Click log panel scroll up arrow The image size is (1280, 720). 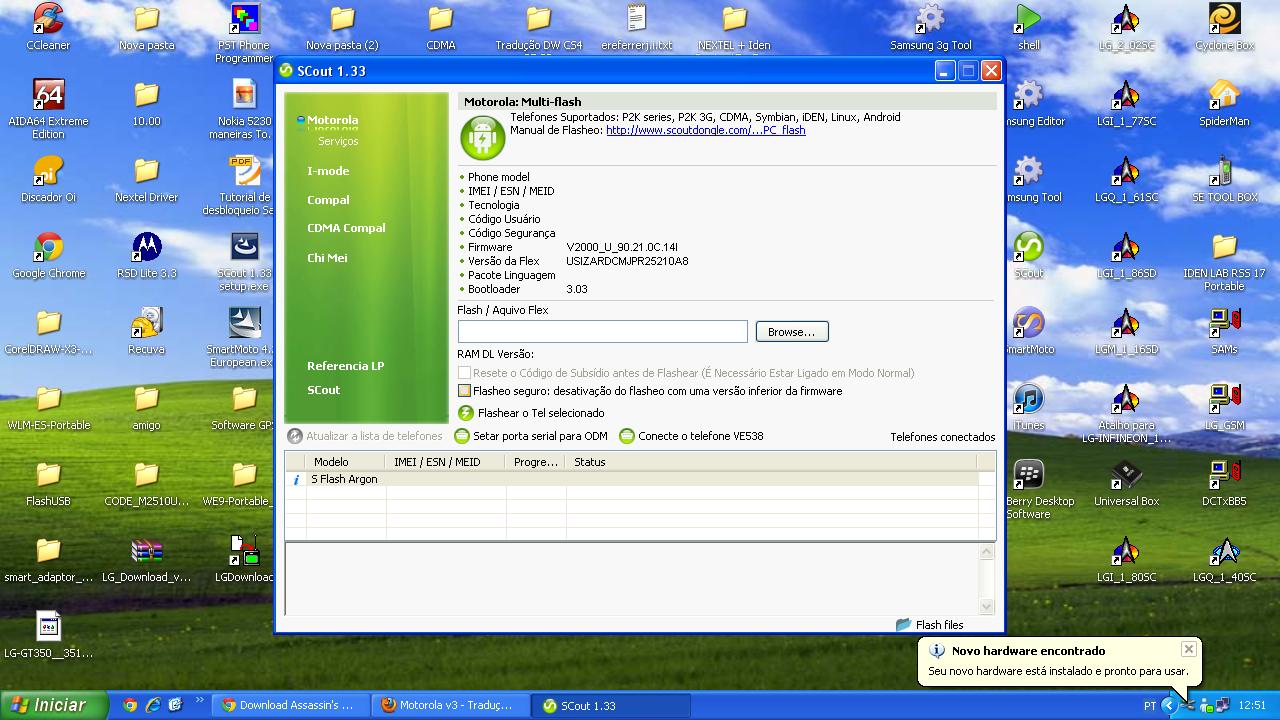pyautogui.click(x=987, y=551)
